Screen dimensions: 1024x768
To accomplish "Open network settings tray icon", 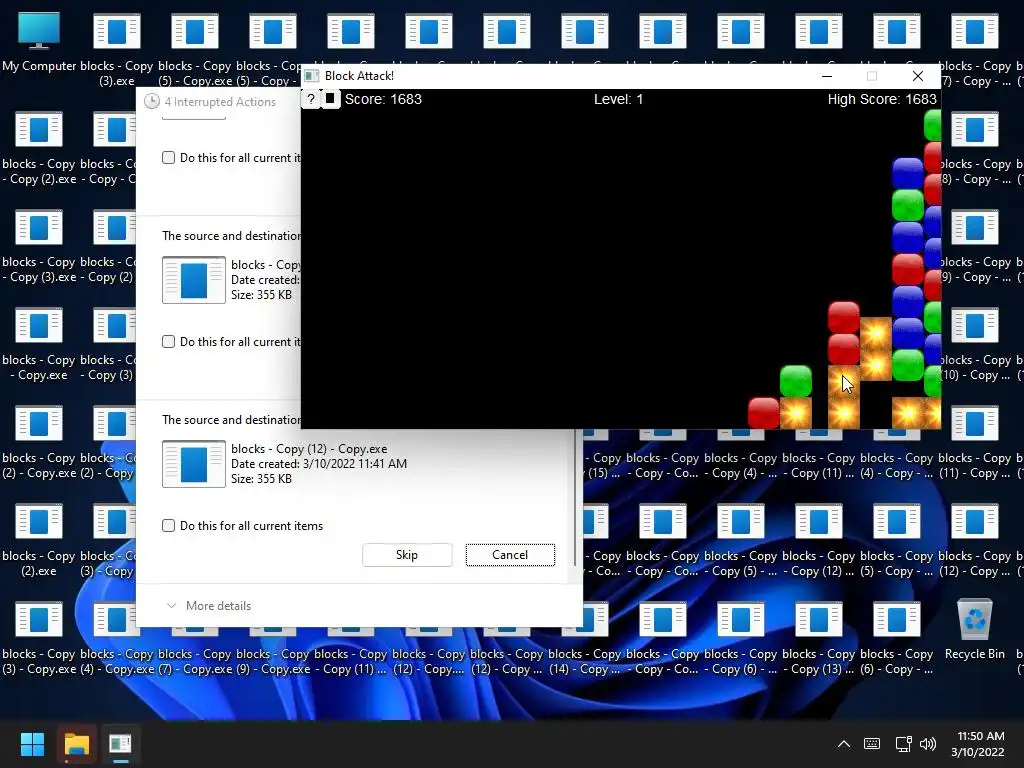I will [x=903, y=744].
